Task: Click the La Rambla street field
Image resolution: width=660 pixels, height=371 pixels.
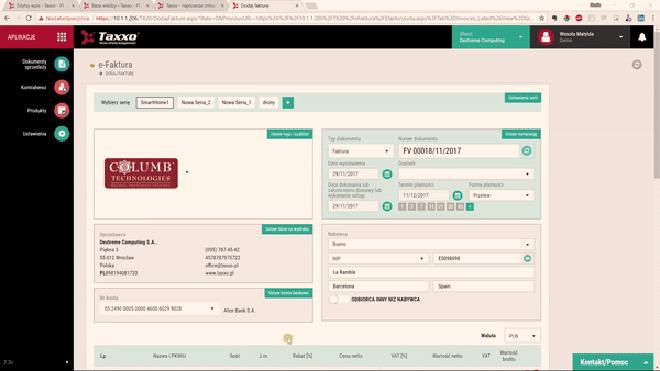Action: coord(431,272)
